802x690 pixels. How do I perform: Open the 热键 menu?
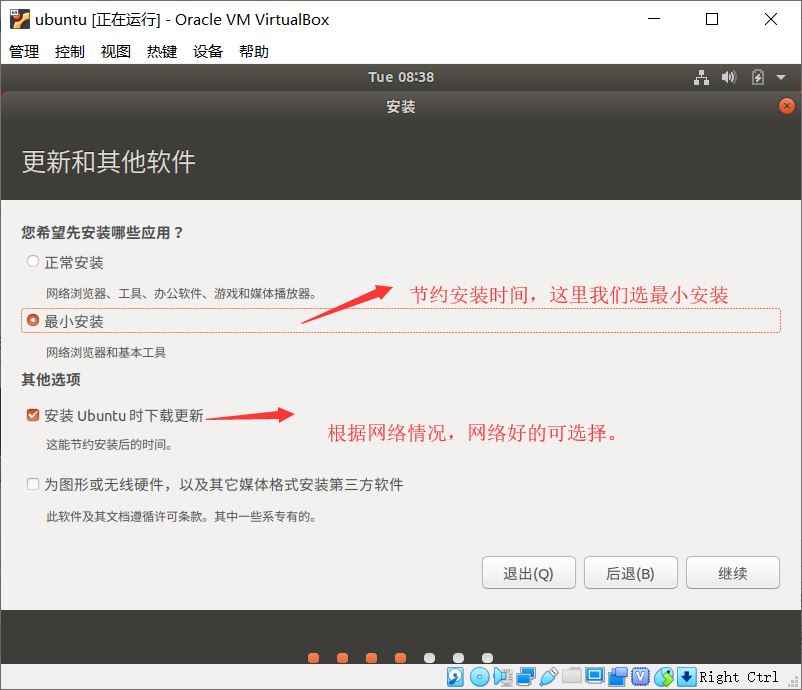point(162,51)
